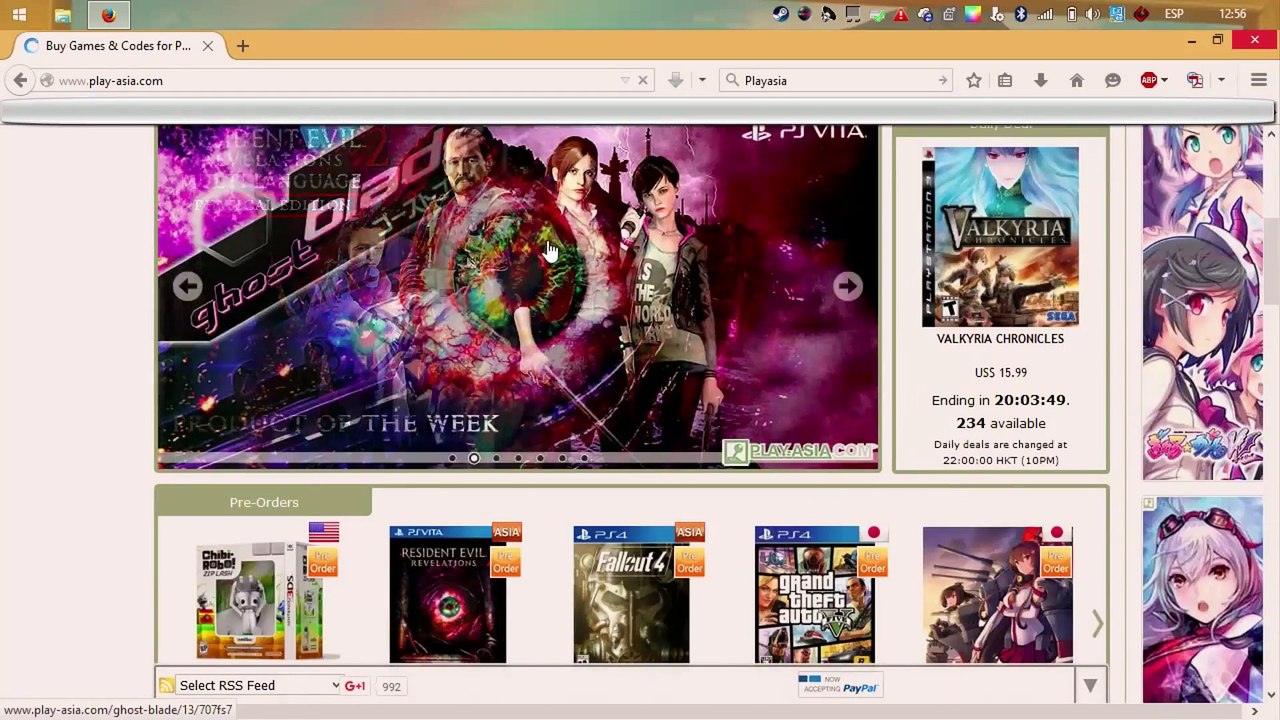Viewport: 1280px width, 720px height.
Task: Open the anime battleship girl pre-order
Action: 998,594
